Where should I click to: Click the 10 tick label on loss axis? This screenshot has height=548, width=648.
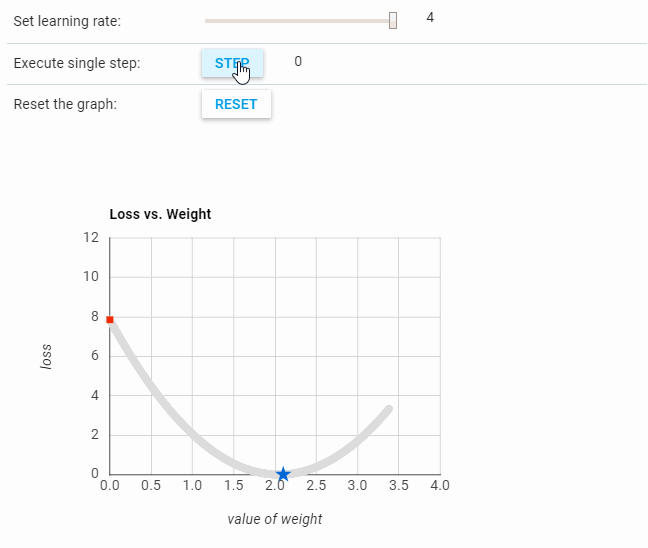[92, 277]
